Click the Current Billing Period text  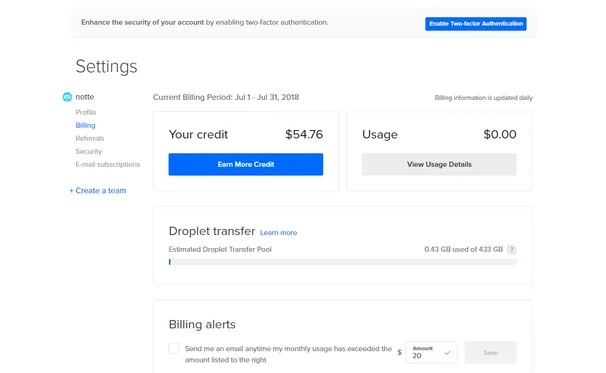click(226, 97)
